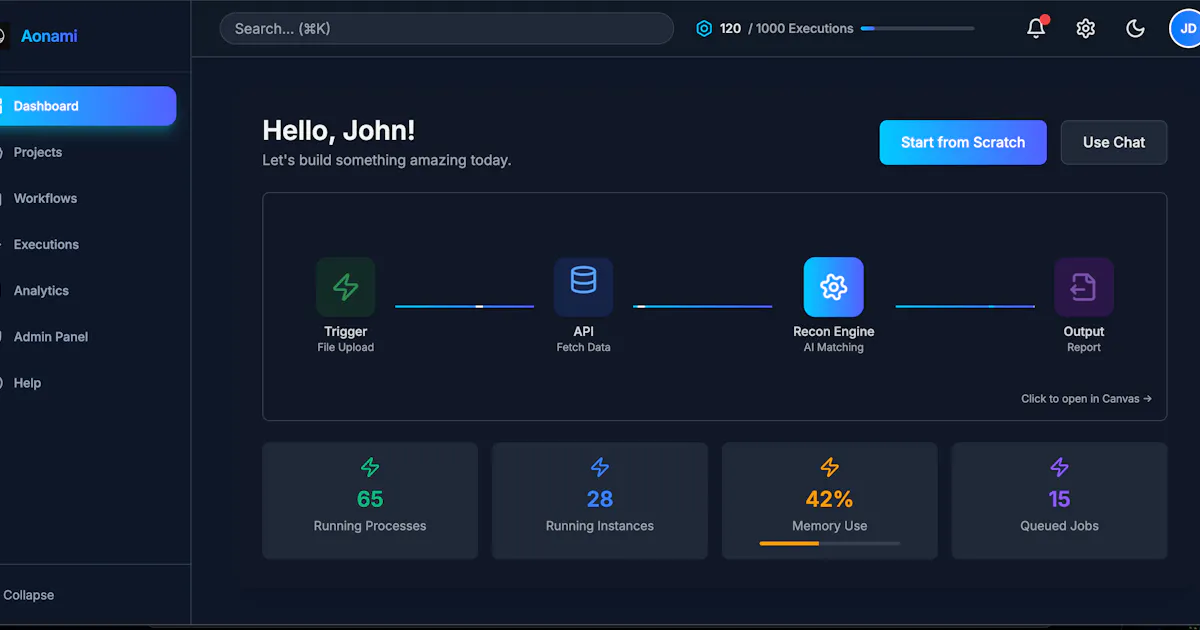Click the executions usage progress bar
This screenshot has height=630, width=1200.
pyautogui.click(x=917, y=28)
